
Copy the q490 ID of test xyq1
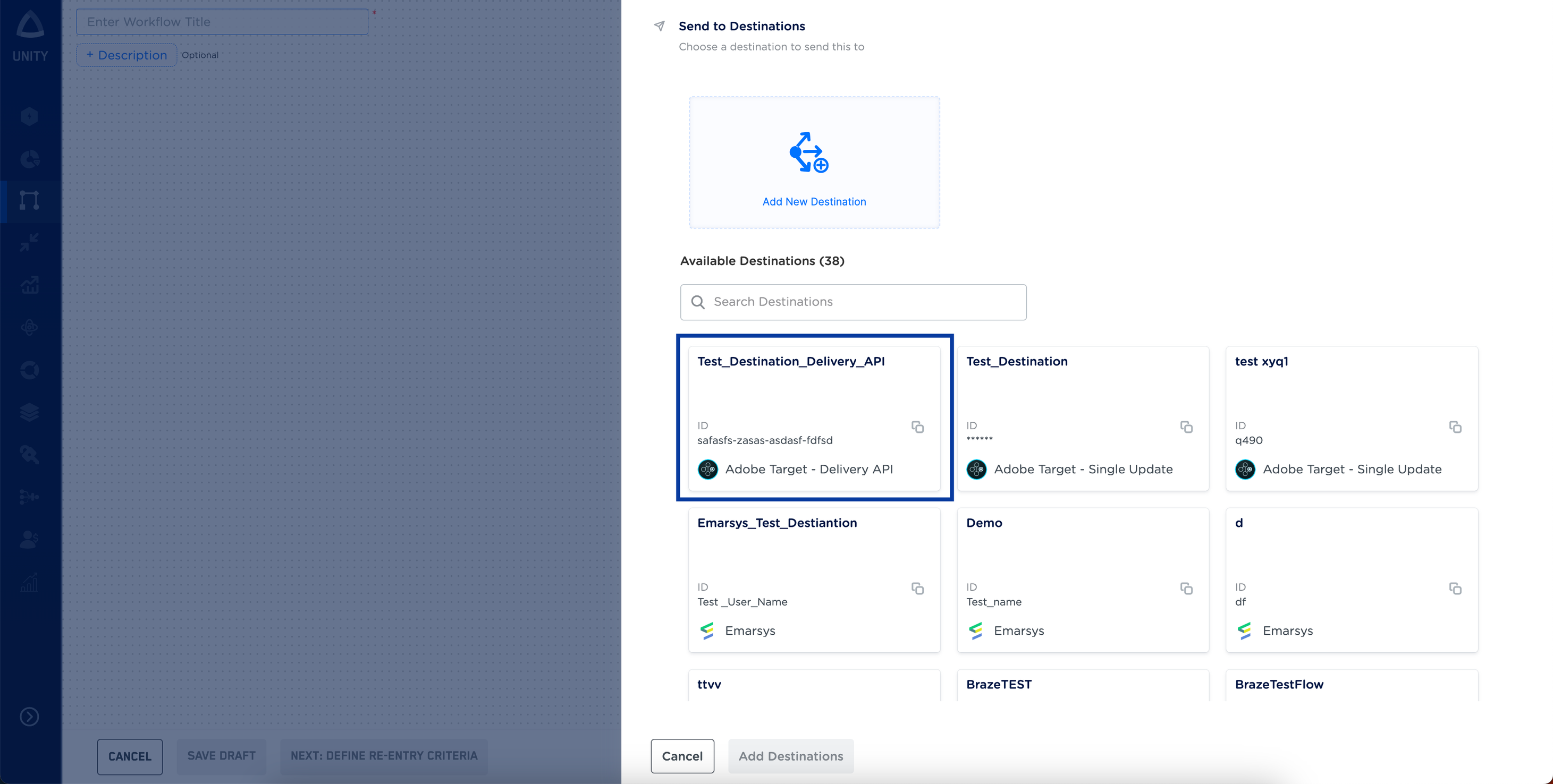[1455, 427]
